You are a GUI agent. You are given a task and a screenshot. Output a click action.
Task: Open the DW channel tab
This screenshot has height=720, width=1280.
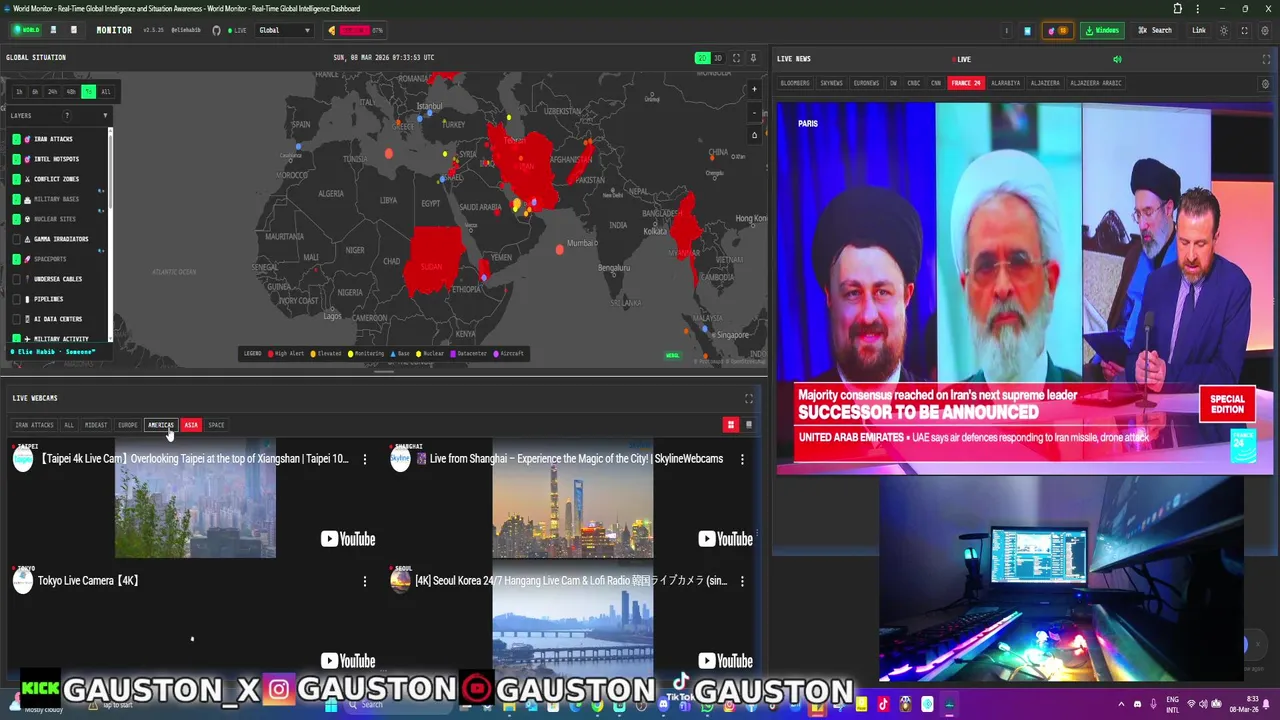point(894,83)
